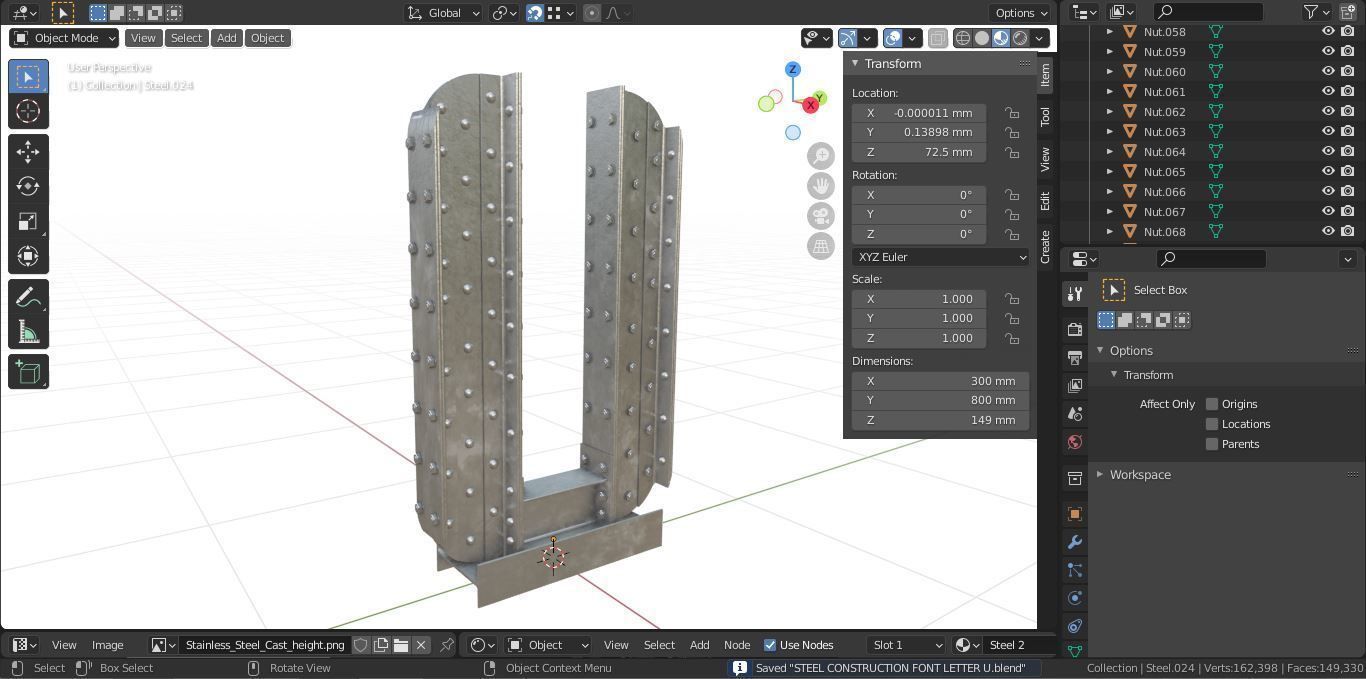Open the image file folder icon
Screen dimensions: 1366x679
[x=401, y=645]
